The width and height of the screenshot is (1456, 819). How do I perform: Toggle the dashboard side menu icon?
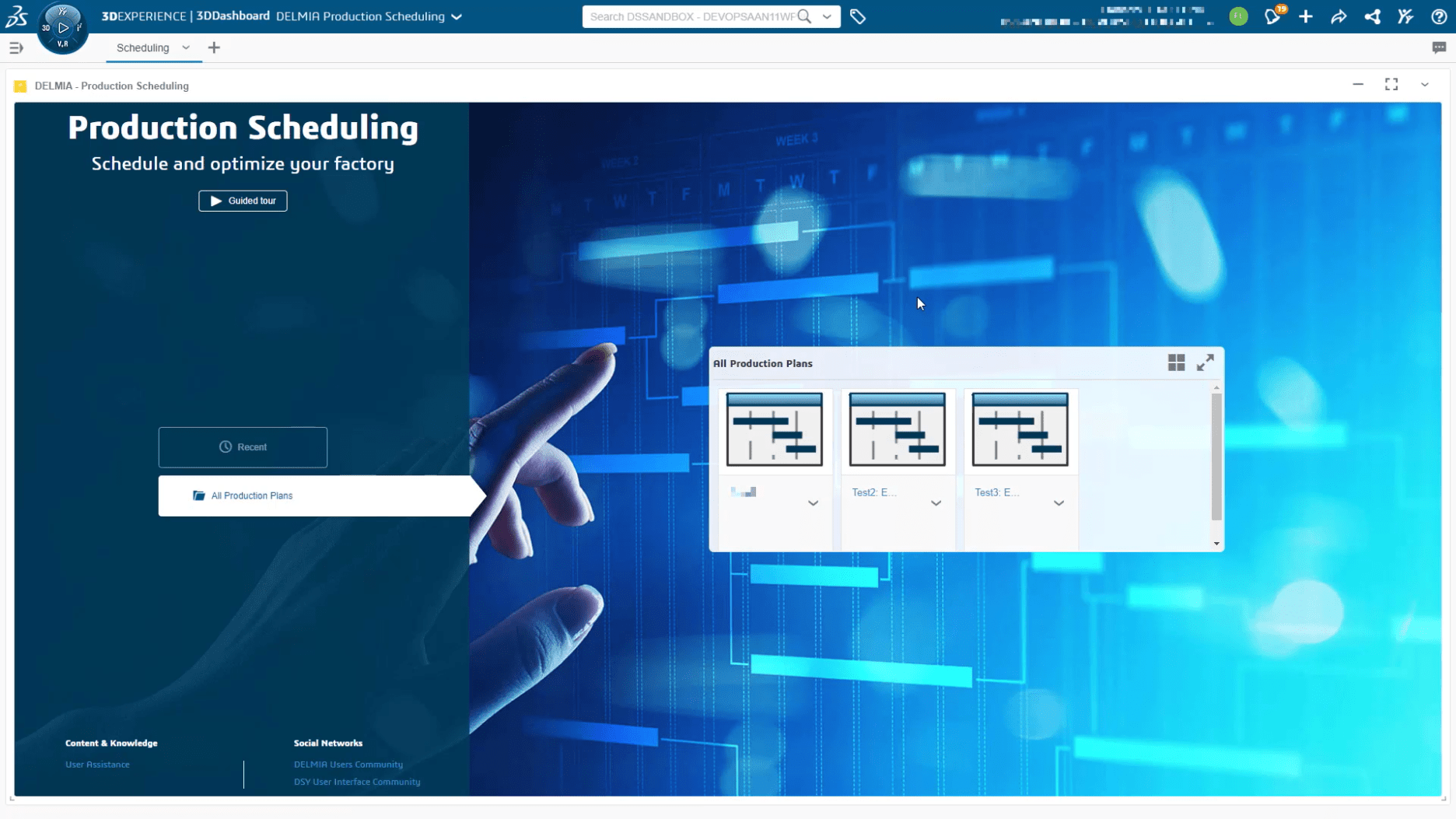tap(16, 48)
